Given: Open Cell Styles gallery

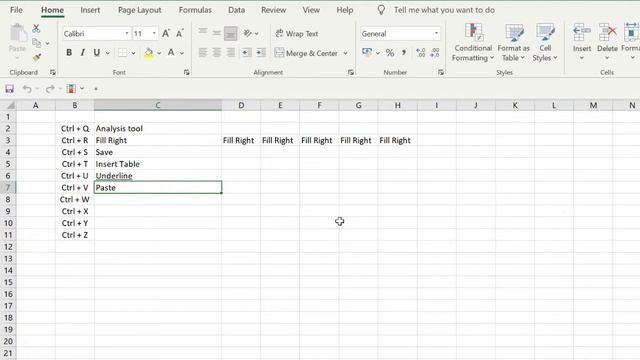Looking at the screenshot, I should click(545, 42).
